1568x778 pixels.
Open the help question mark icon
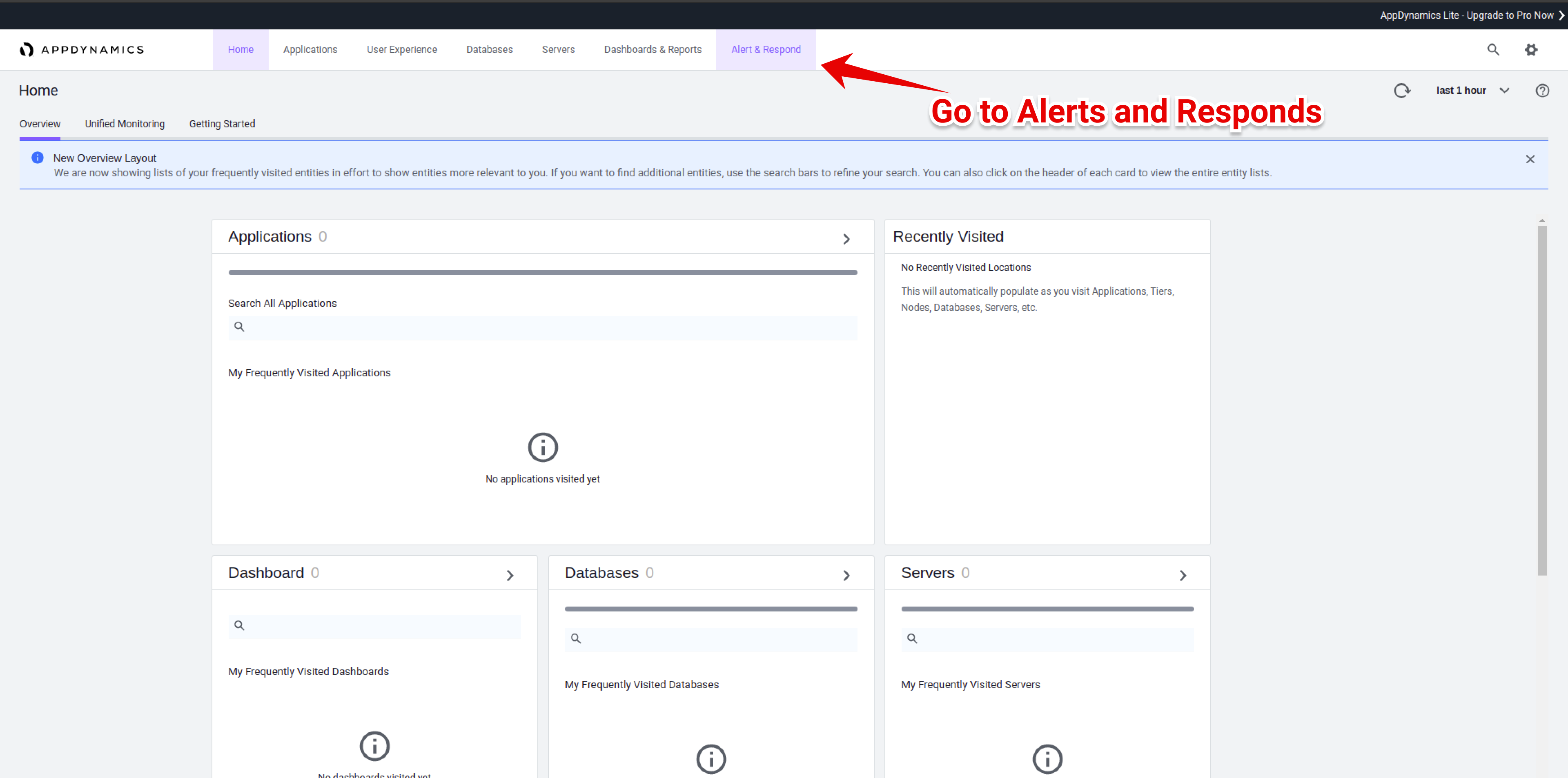pos(1542,91)
